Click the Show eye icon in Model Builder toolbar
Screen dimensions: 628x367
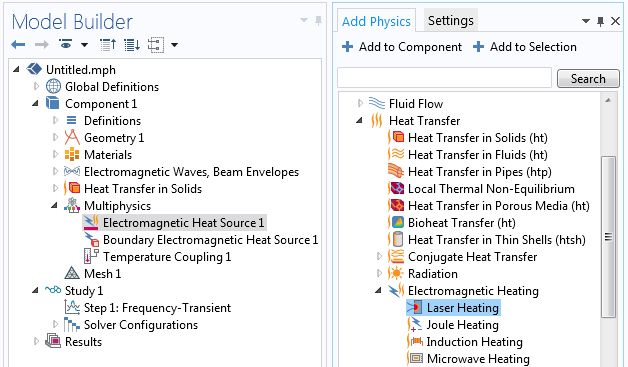point(66,44)
